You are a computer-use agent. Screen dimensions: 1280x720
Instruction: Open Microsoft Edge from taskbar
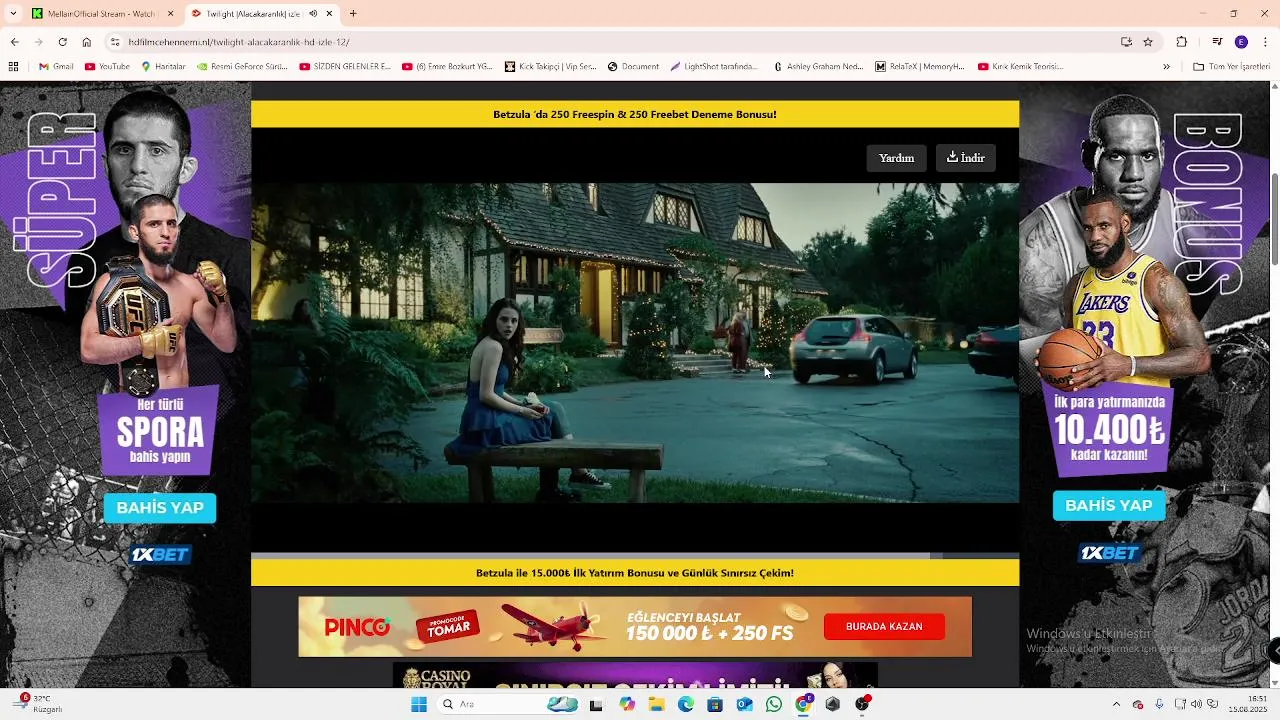click(686, 704)
